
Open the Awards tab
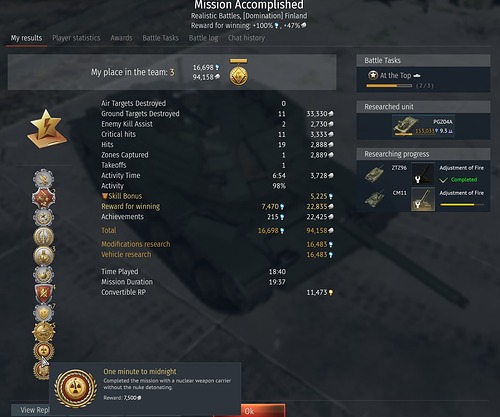(x=121, y=38)
